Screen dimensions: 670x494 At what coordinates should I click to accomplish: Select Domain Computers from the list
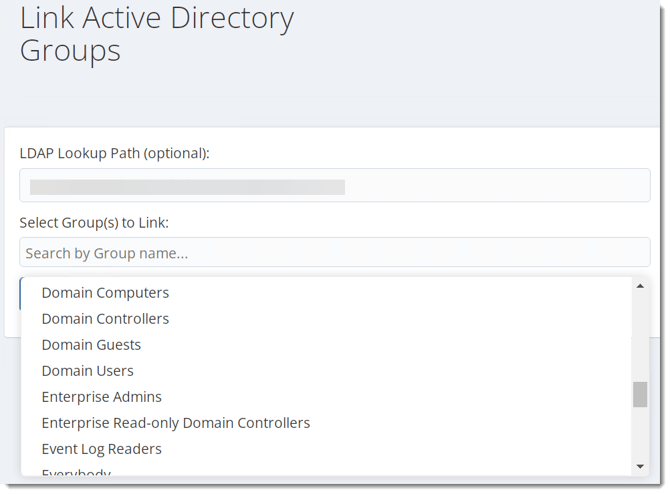point(105,293)
